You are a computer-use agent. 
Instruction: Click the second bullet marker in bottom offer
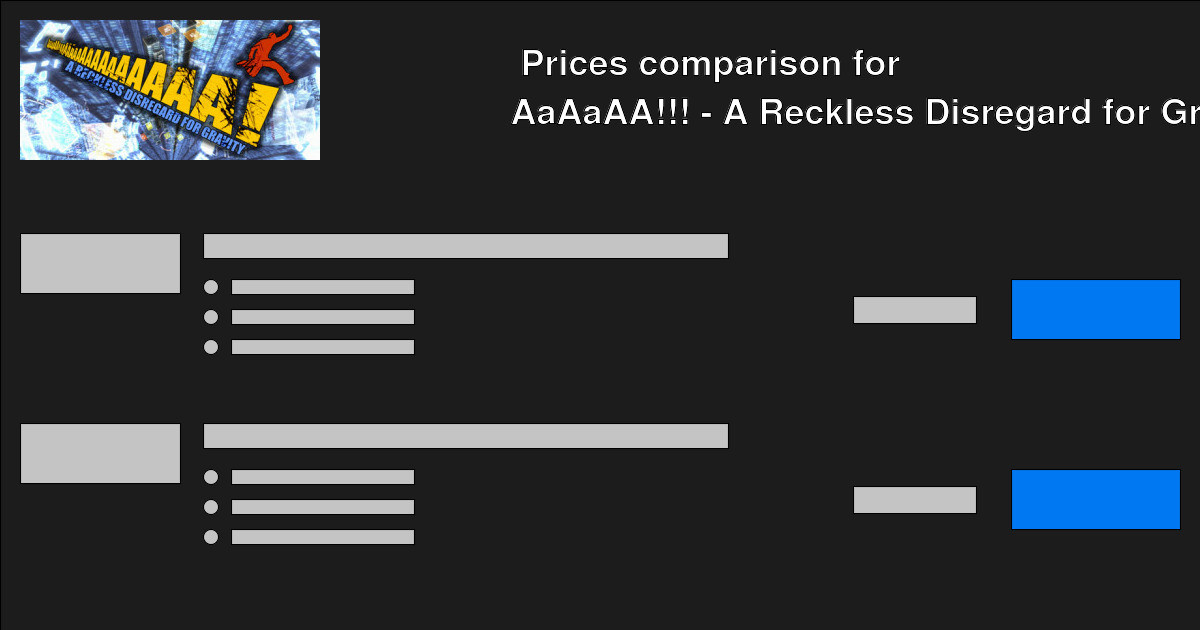211,507
